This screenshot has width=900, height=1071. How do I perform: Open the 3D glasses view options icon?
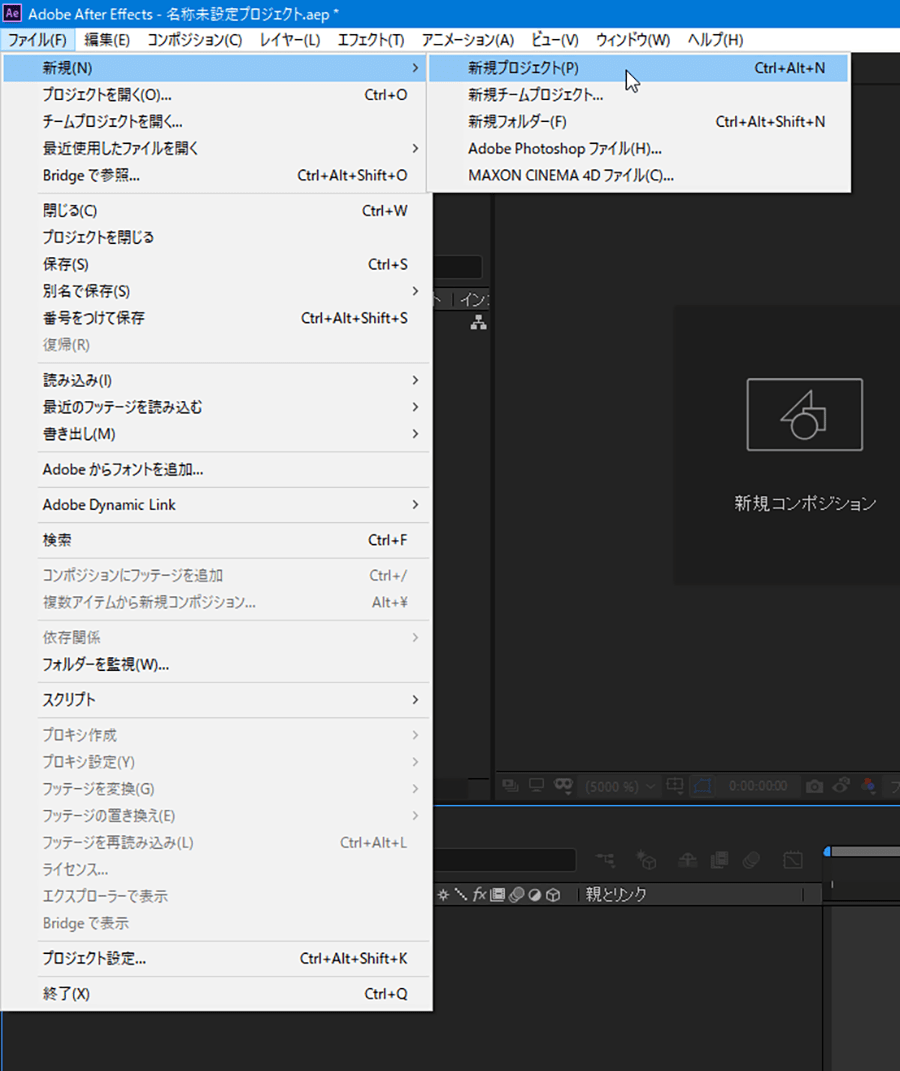click(x=563, y=785)
